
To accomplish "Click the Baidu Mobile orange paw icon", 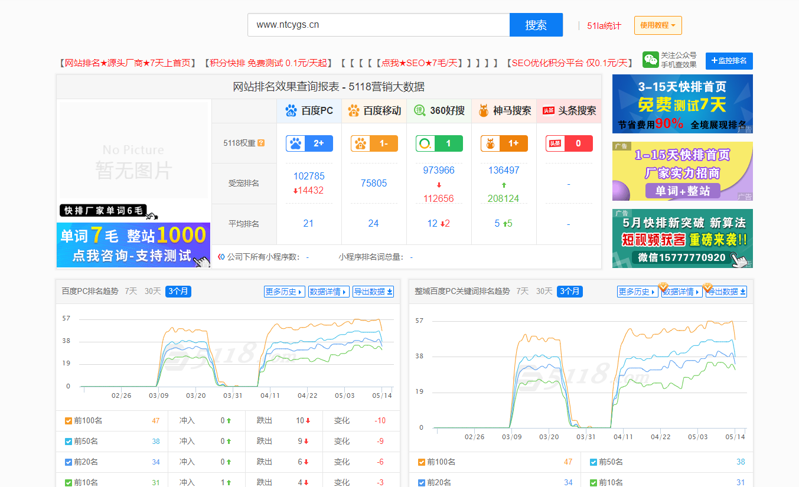I will click(x=354, y=111).
